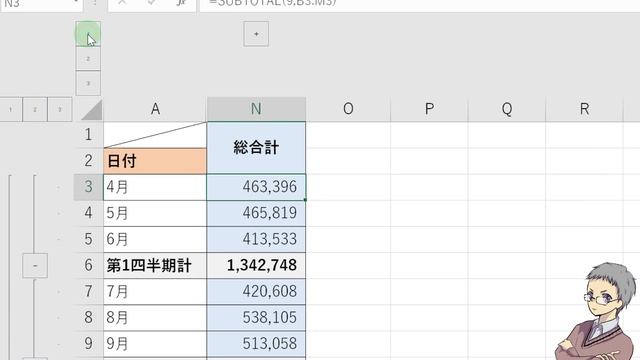Click the Name Box showing N3
Screen dimensions: 640x360
pyautogui.click(x=41, y=4)
